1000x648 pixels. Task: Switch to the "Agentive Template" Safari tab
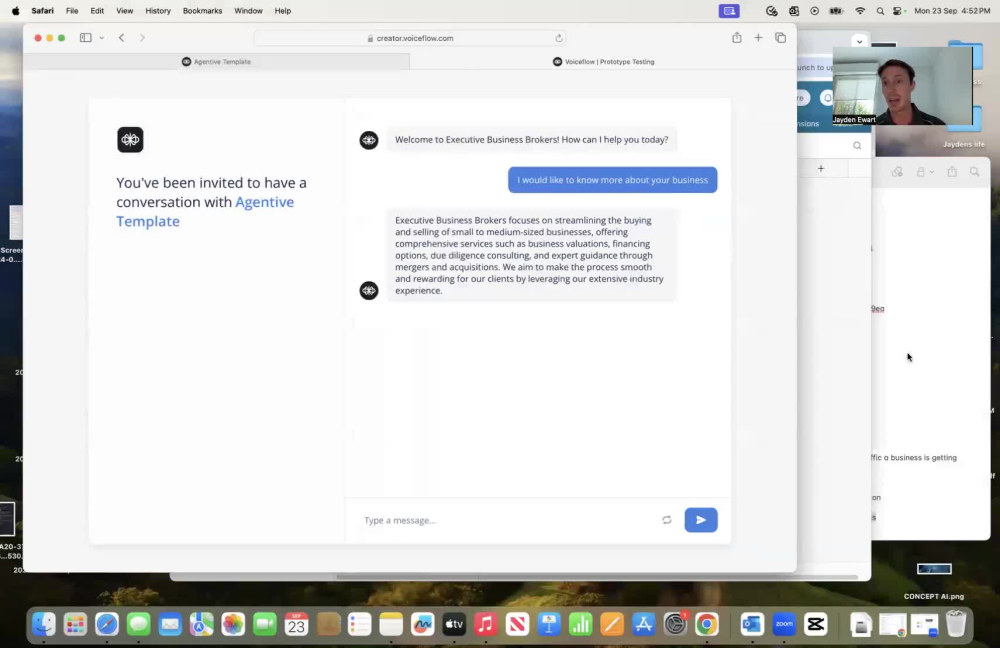(216, 62)
